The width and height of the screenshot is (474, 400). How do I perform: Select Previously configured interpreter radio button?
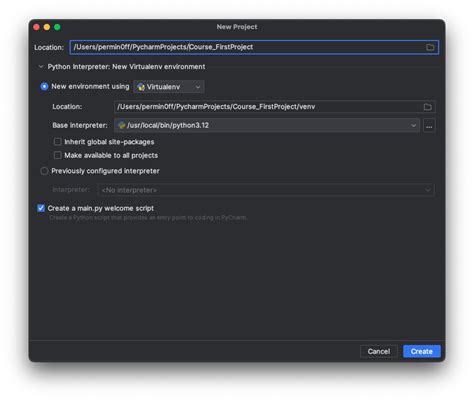[44, 171]
